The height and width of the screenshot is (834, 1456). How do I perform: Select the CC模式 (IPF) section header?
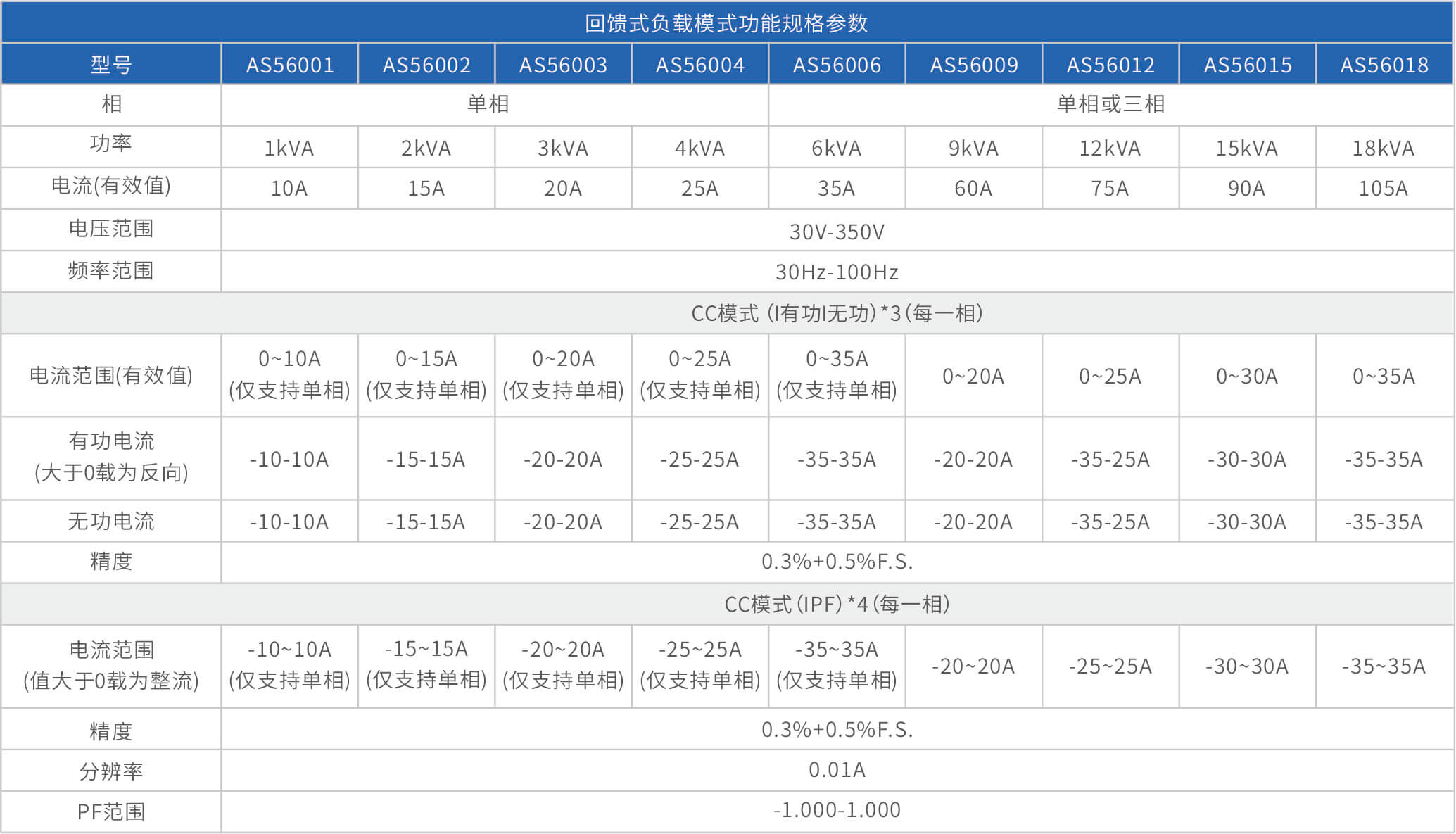tap(836, 604)
